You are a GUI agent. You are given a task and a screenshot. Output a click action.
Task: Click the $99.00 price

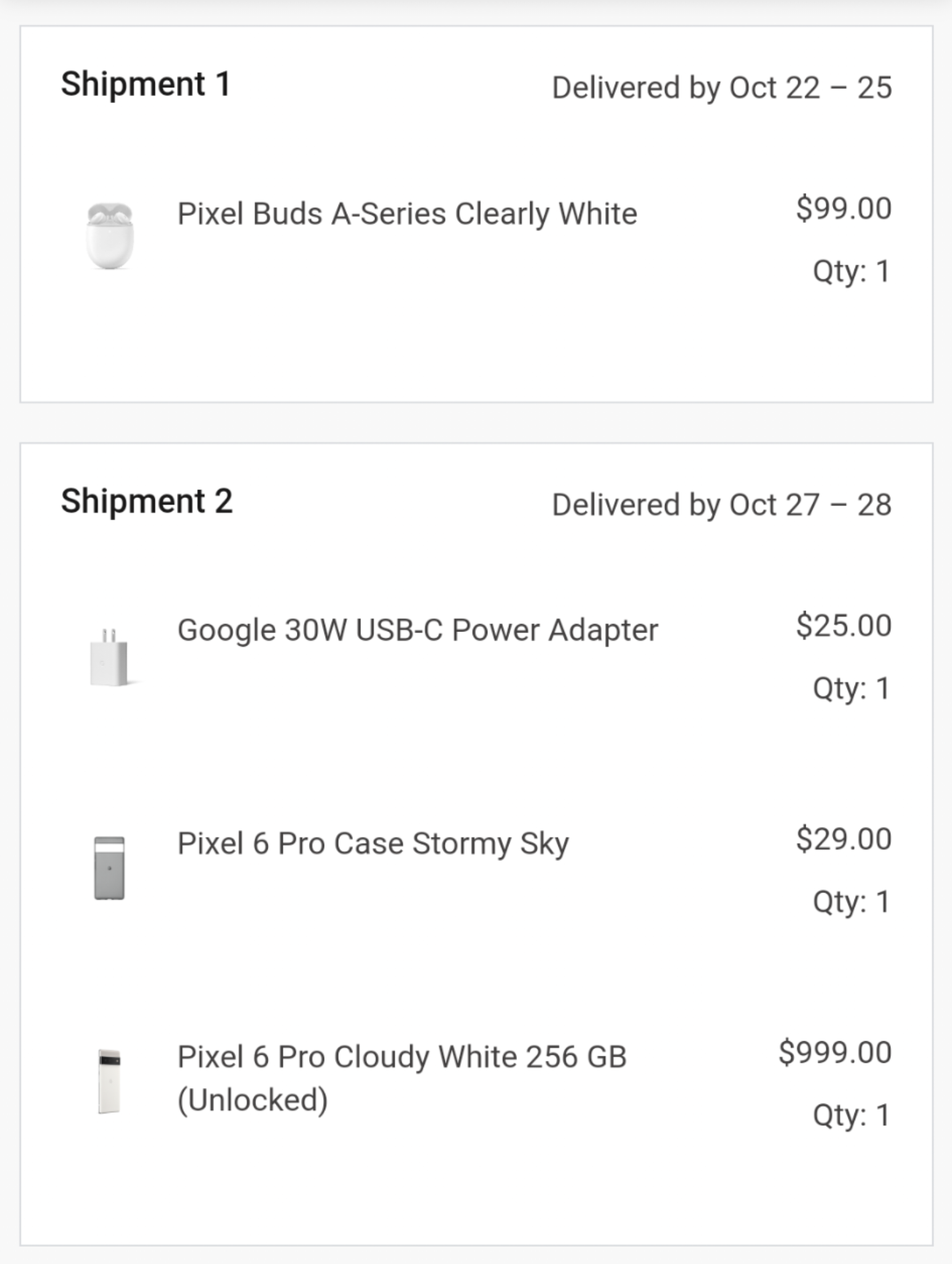pos(843,208)
